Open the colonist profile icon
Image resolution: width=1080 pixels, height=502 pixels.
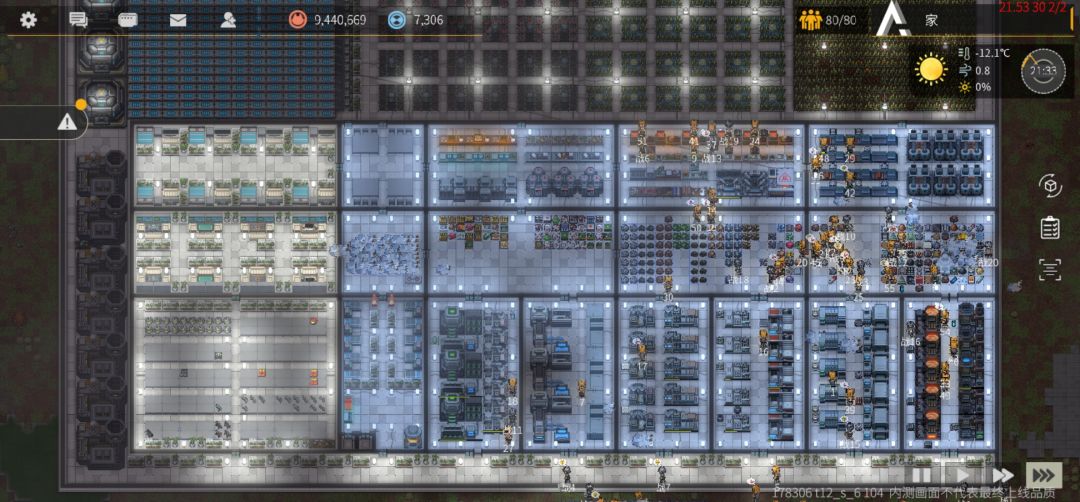coord(228,20)
